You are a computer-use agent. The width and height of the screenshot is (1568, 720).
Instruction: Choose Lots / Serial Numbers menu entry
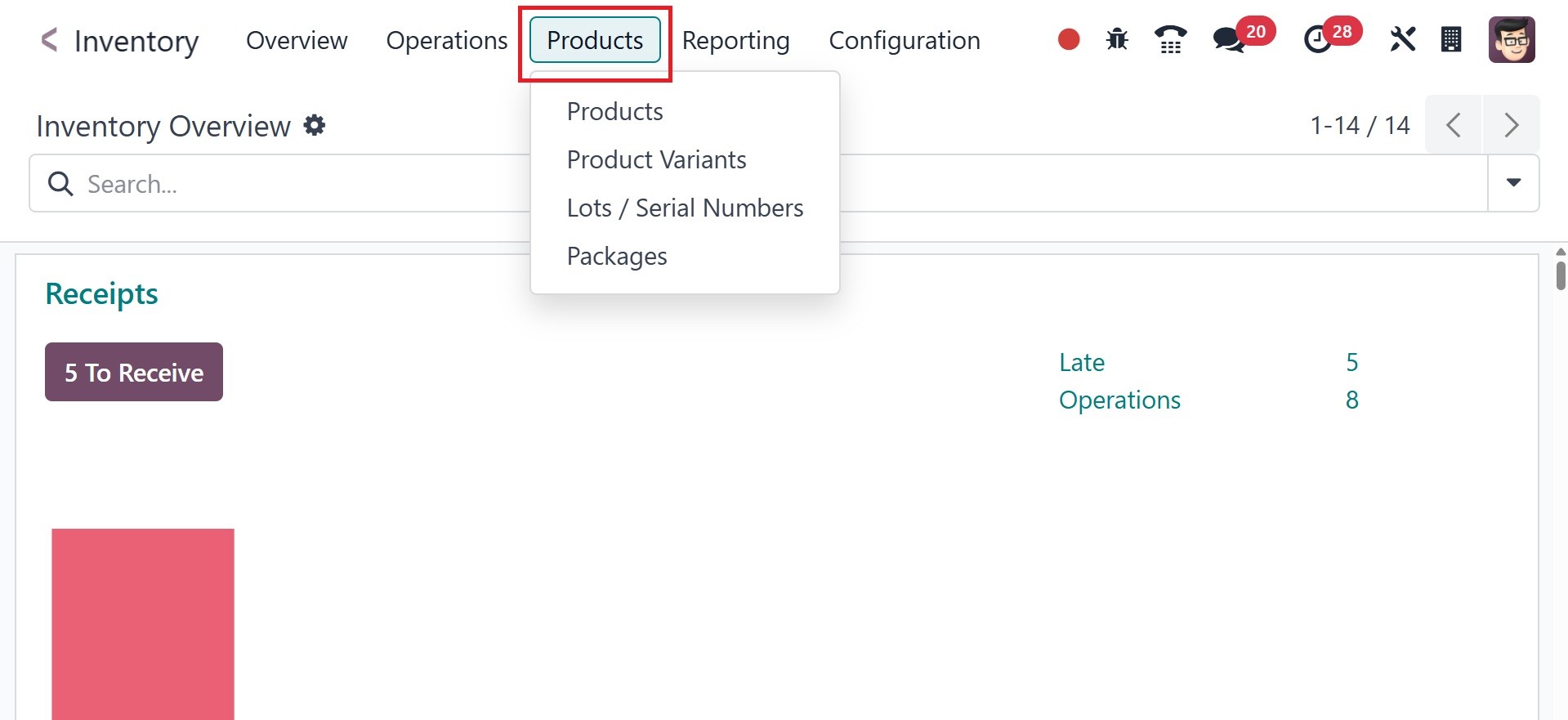tap(685, 208)
